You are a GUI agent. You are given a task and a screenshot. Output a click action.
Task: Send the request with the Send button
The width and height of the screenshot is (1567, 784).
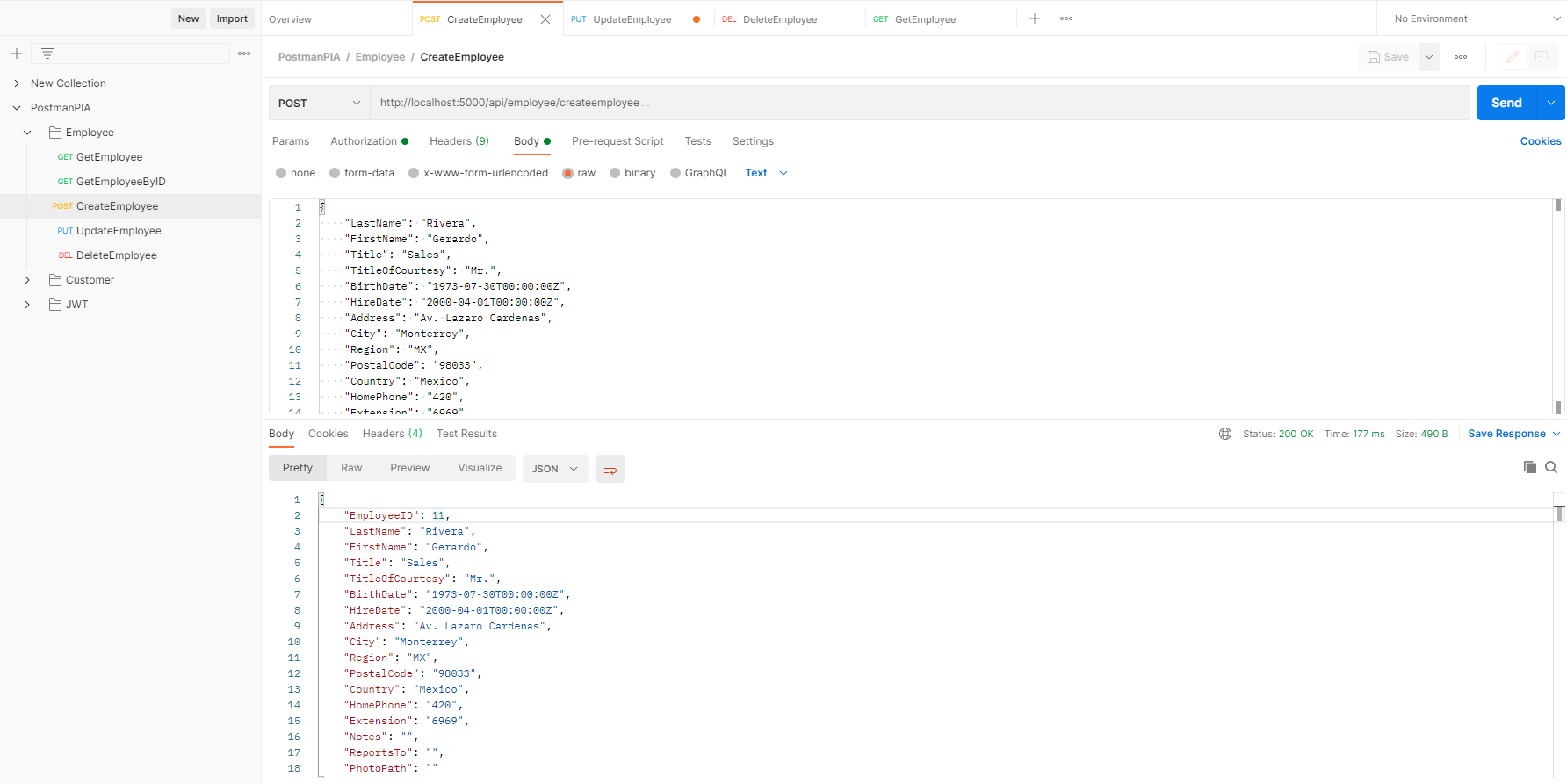[x=1506, y=103]
